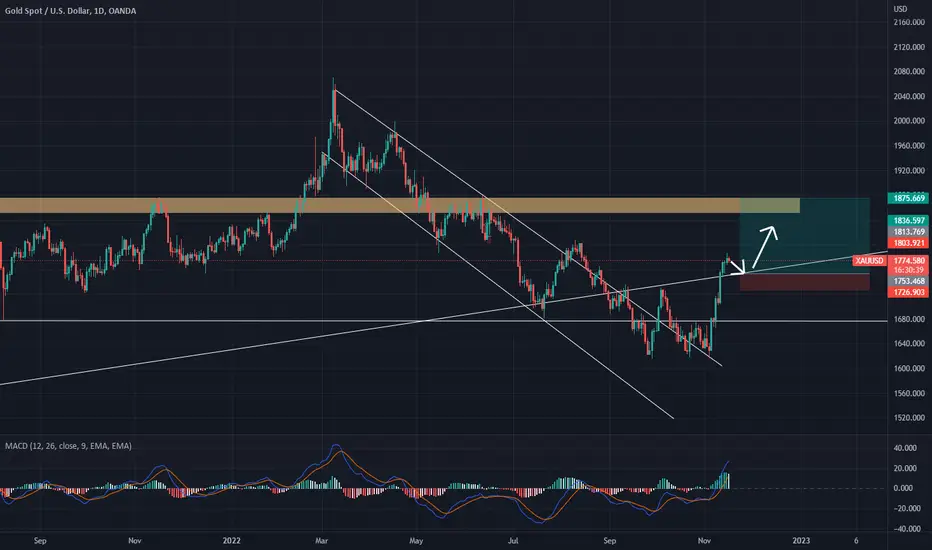Click the 2022 label on the time axis
Viewport: 932px width, 550px height.
[x=231, y=540]
